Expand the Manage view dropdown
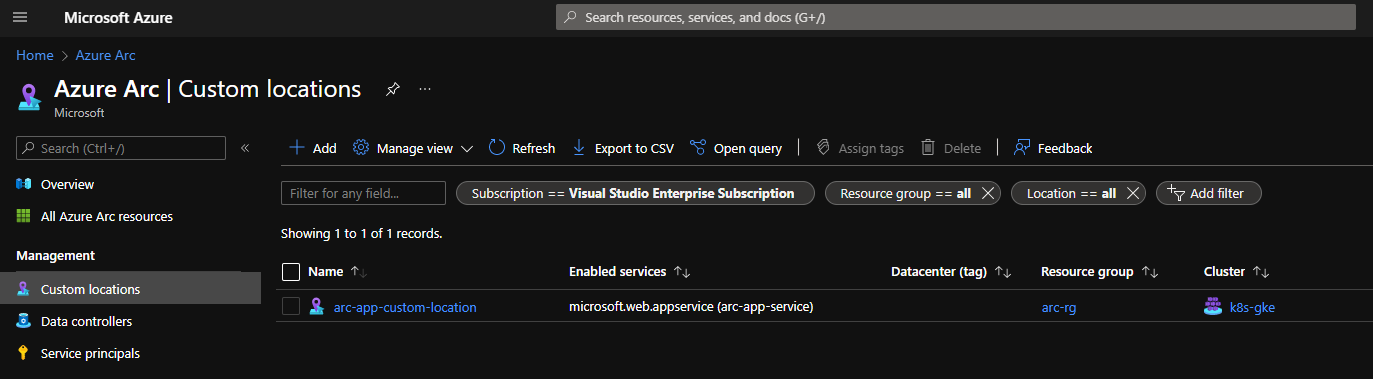 [413, 148]
